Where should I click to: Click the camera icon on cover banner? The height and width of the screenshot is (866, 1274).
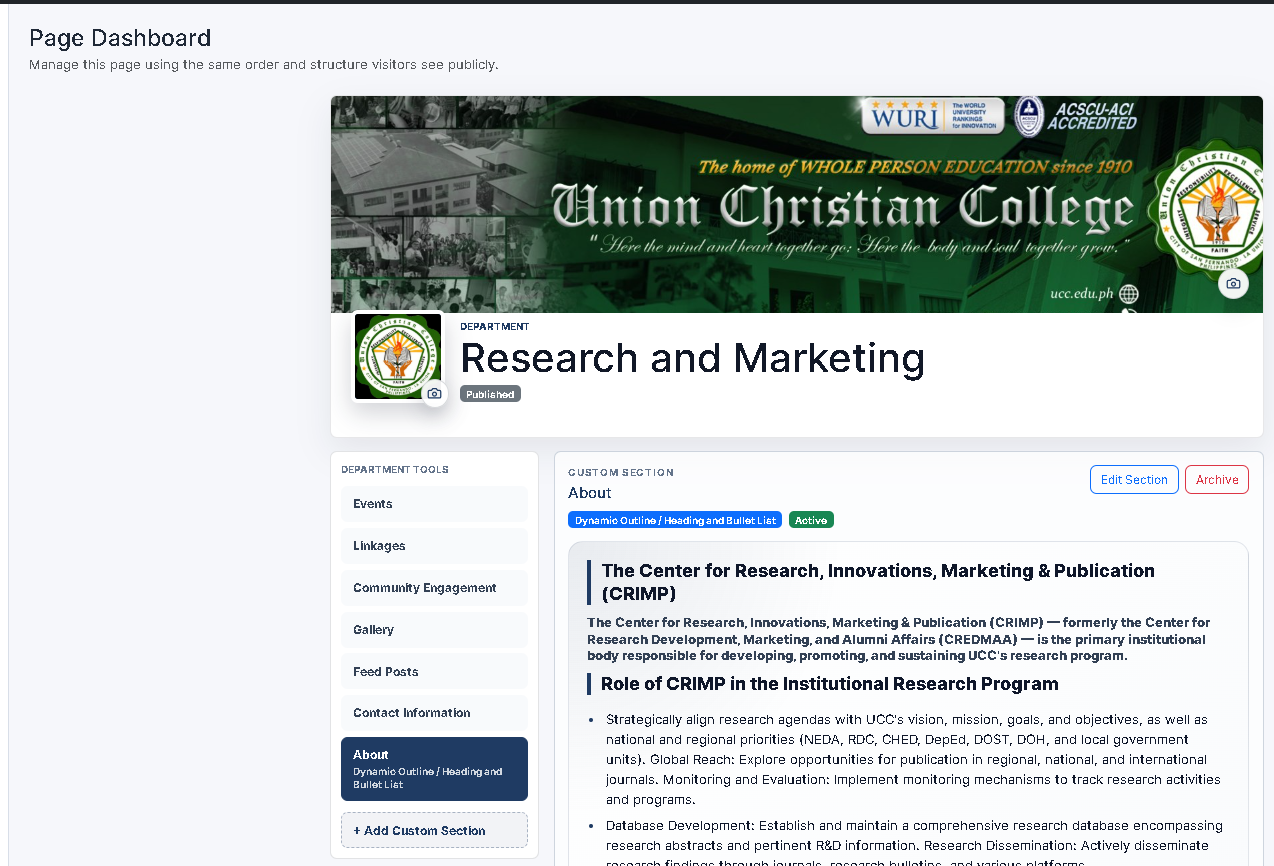pyautogui.click(x=1233, y=283)
